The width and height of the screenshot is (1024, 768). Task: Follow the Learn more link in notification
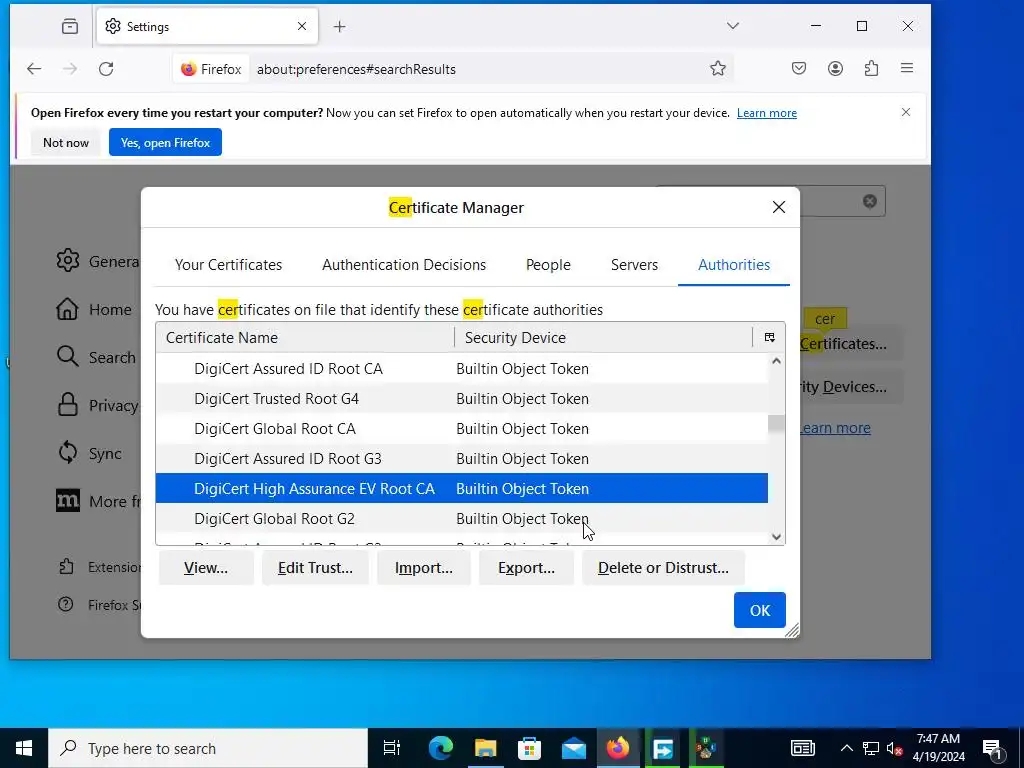tap(767, 113)
